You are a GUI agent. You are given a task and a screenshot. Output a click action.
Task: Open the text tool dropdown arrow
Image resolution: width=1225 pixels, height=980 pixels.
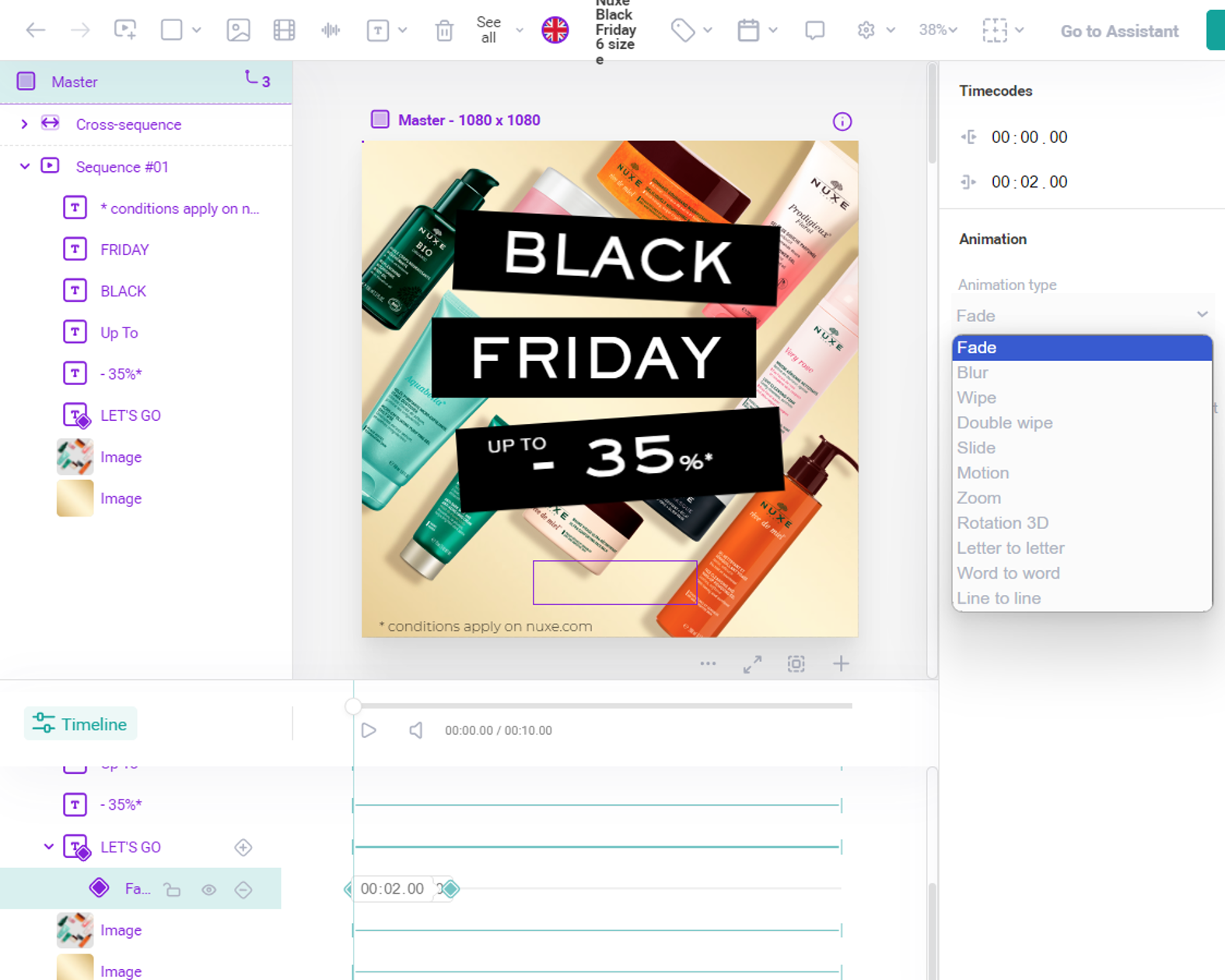(x=403, y=30)
